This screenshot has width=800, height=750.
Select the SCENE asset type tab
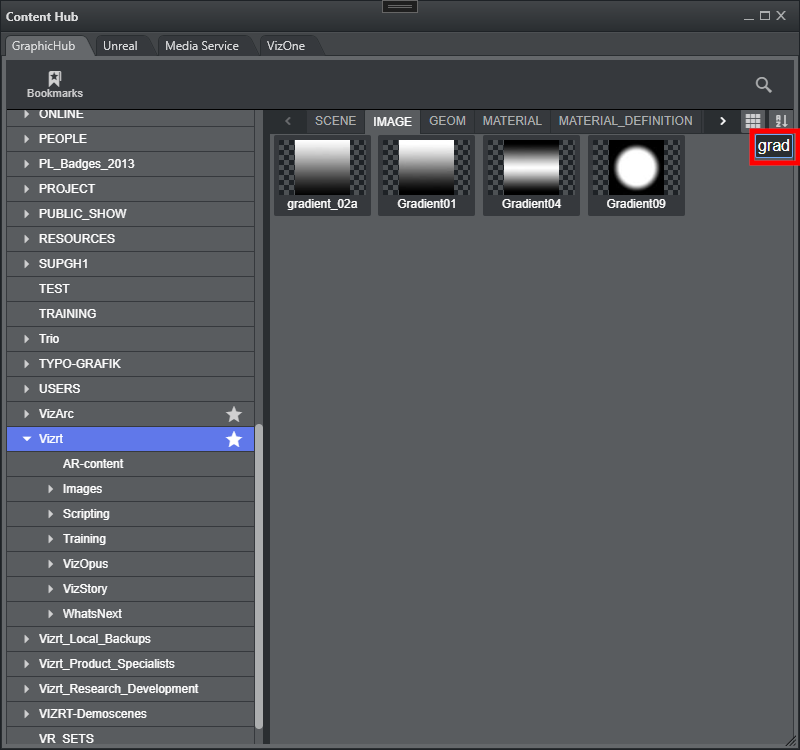click(x=335, y=121)
